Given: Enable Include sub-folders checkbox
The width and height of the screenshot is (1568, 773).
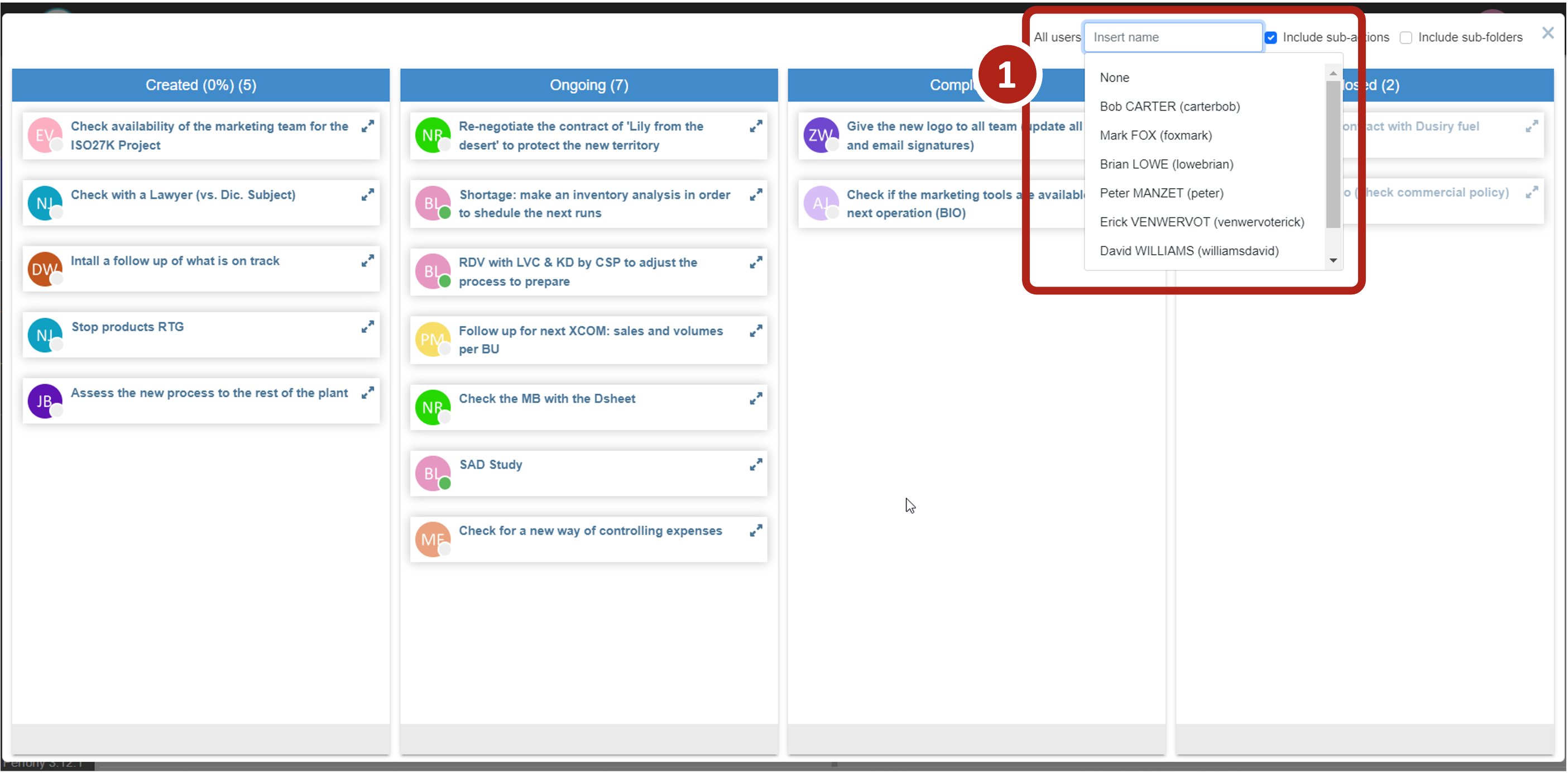Looking at the screenshot, I should pyautogui.click(x=1406, y=38).
